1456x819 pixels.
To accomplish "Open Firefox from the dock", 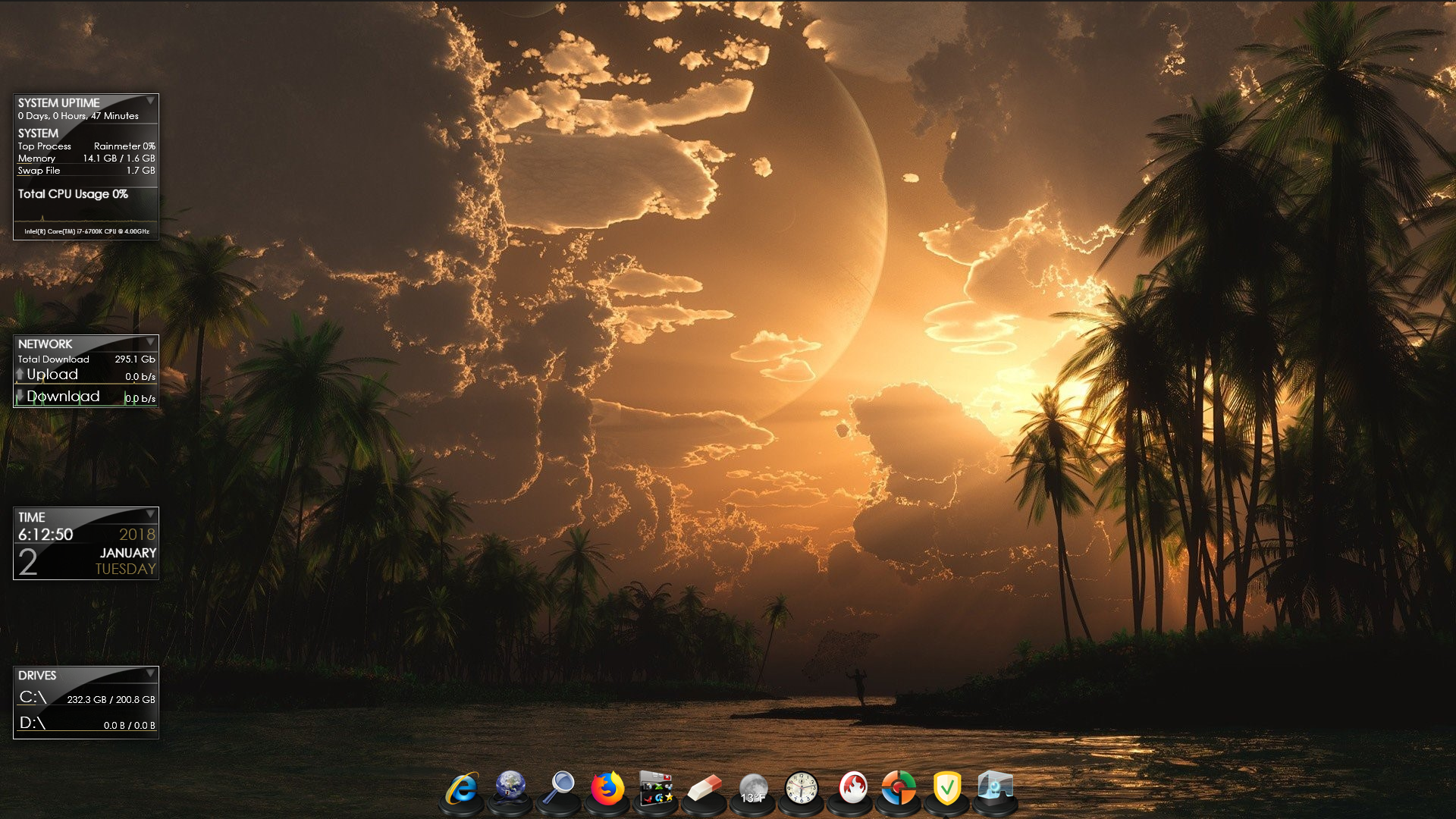I will point(607,789).
